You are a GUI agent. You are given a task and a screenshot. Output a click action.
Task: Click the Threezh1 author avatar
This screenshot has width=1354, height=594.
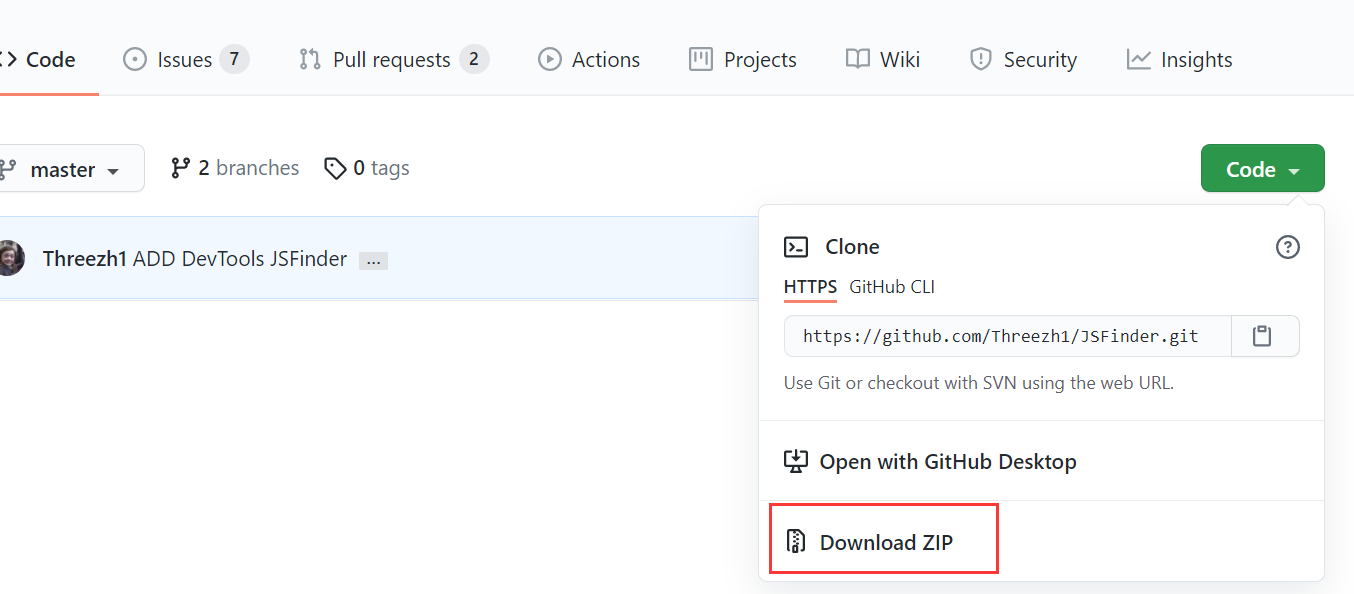(x=11, y=258)
